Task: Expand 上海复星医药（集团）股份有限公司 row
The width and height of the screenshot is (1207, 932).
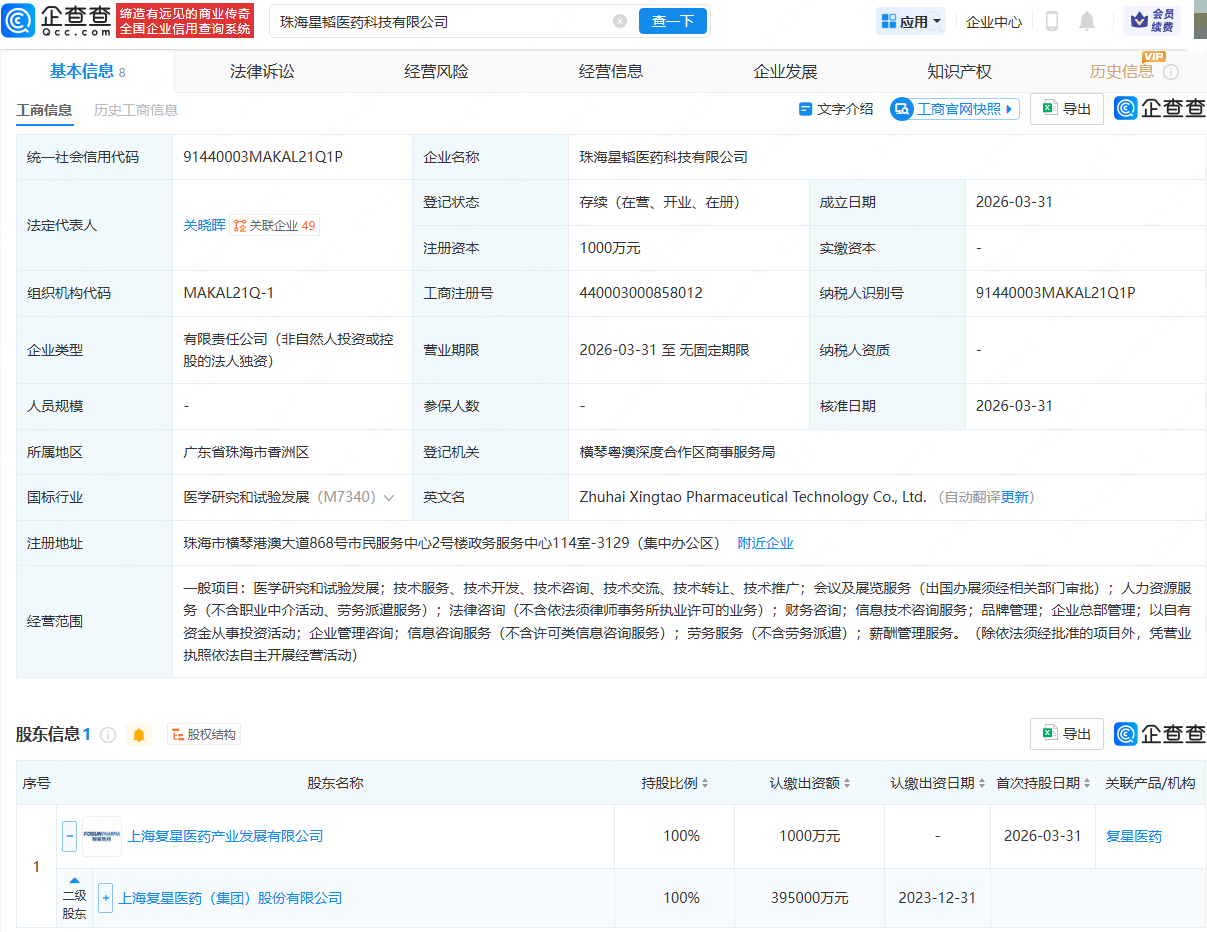Action: coord(105,898)
